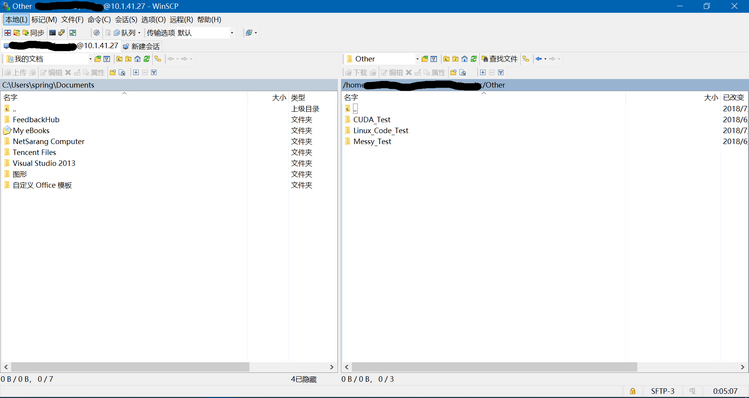The height and width of the screenshot is (398, 749).
Task: Open the 选项(O) menu
Action: [153, 20]
